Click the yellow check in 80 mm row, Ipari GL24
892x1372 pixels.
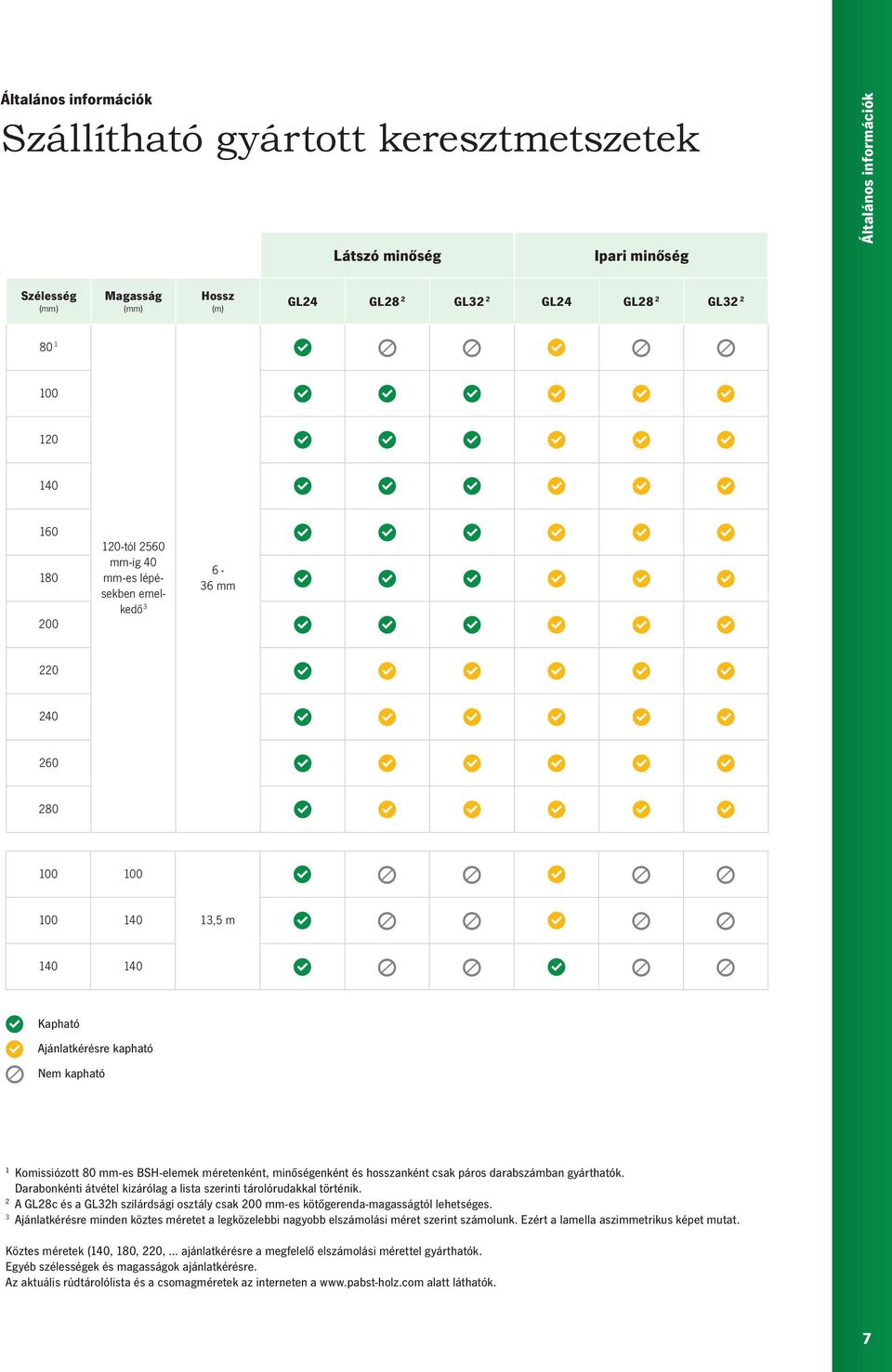(557, 348)
